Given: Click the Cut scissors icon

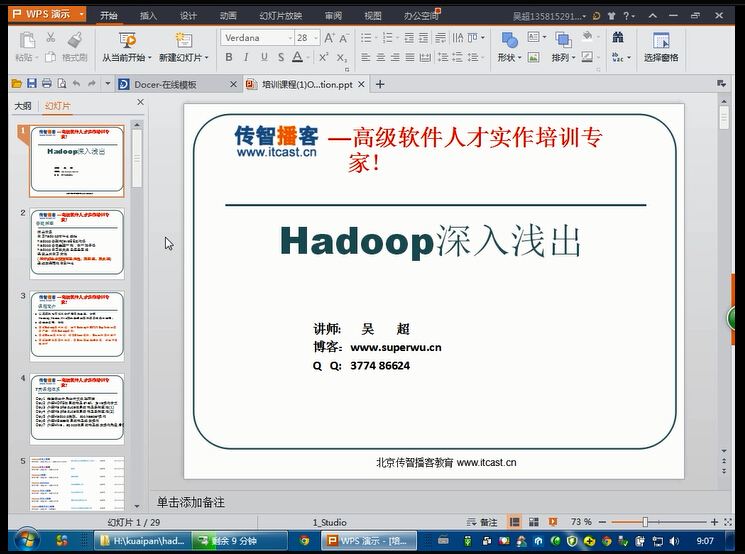Looking at the screenshot, I should click(50, 37).
